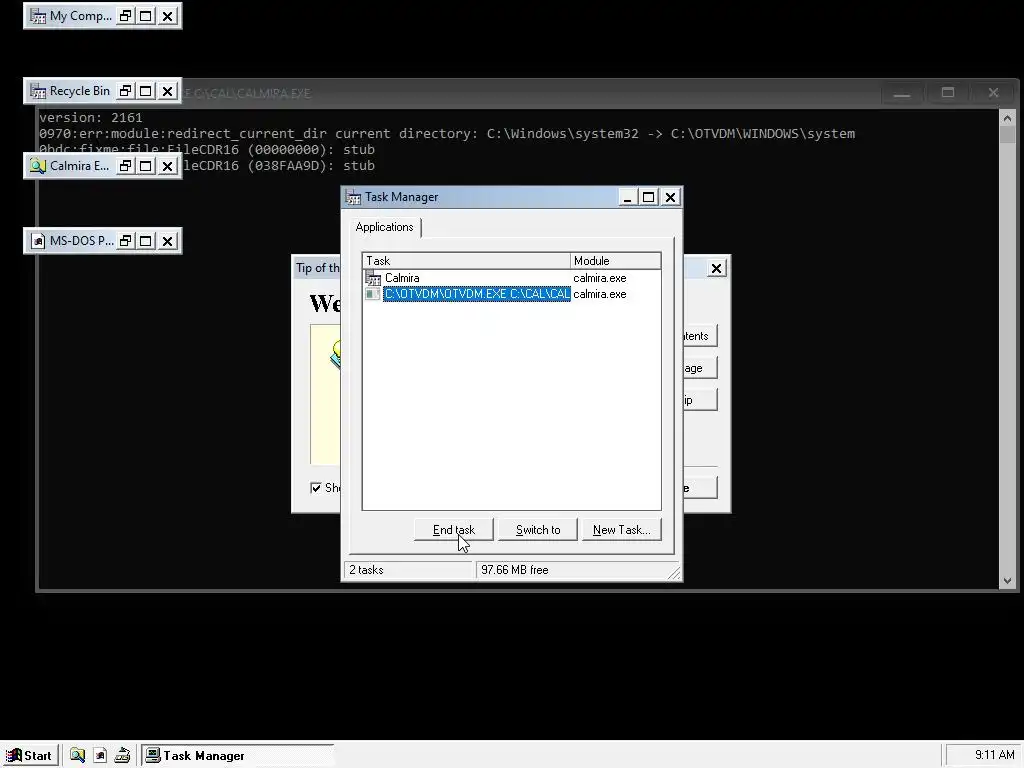1024x768 pixels.
Task: Click the My Computer window icon
Action: tap(39, 16)
